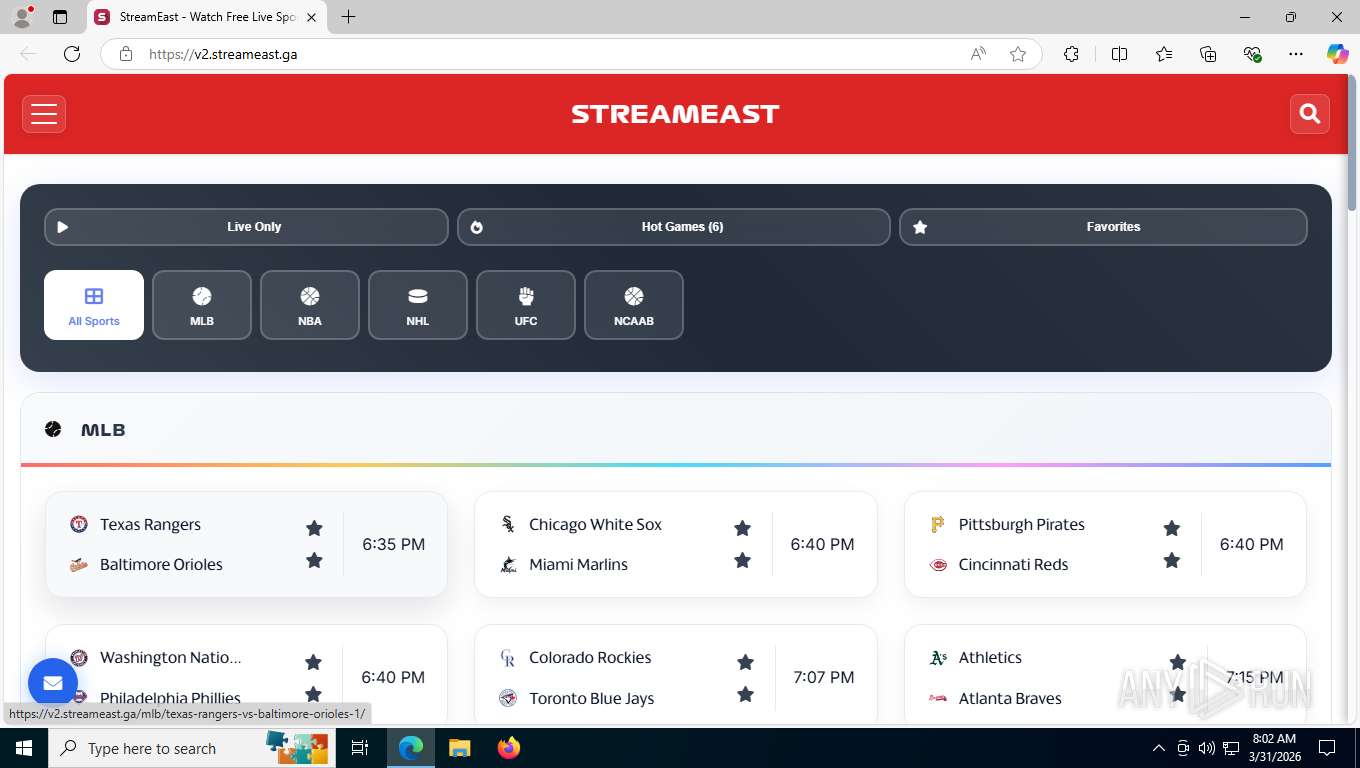Viewport: 1360px width, 768px height.
Task: Open the Read aloud icon
Action: coord(978,54)
